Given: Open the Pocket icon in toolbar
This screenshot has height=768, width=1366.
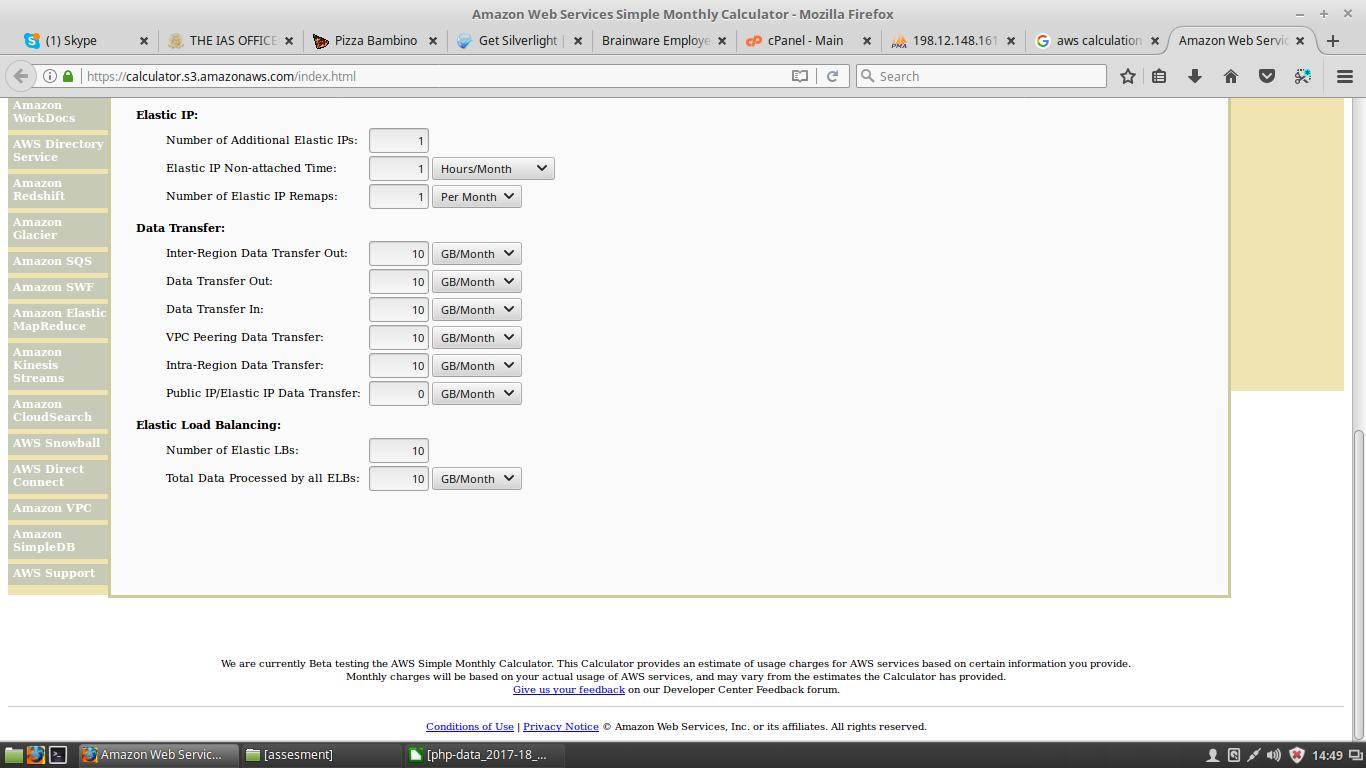Looking at the screenshot, I should (1267, 76).
